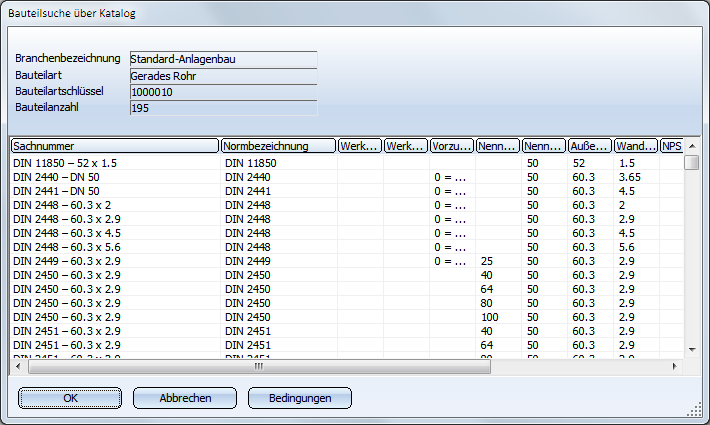The height and width of the screenshot is (425, 710).
Task: Click the Bauteilart field Gerades Rohr
Action: point(223,76)
